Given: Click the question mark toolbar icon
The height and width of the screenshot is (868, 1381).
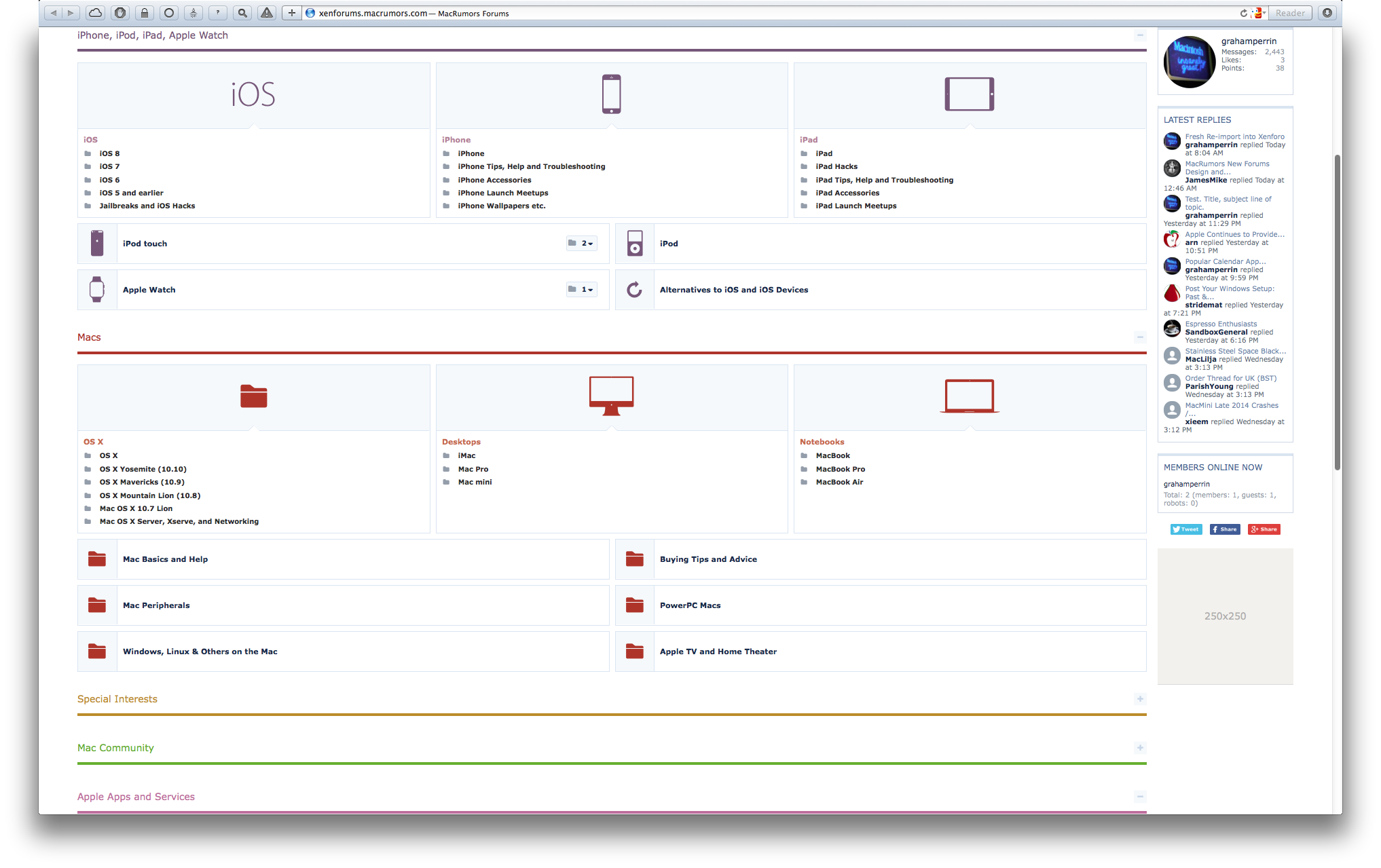Looking at the screenshot, I should pyautogui.click(x=218, y=13).
